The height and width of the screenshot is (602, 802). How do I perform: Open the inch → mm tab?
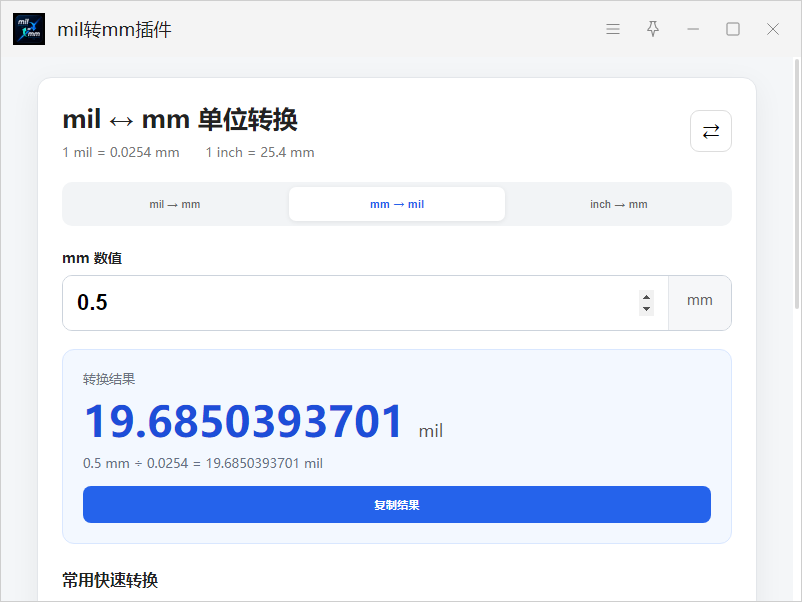(x=618, y=204)
